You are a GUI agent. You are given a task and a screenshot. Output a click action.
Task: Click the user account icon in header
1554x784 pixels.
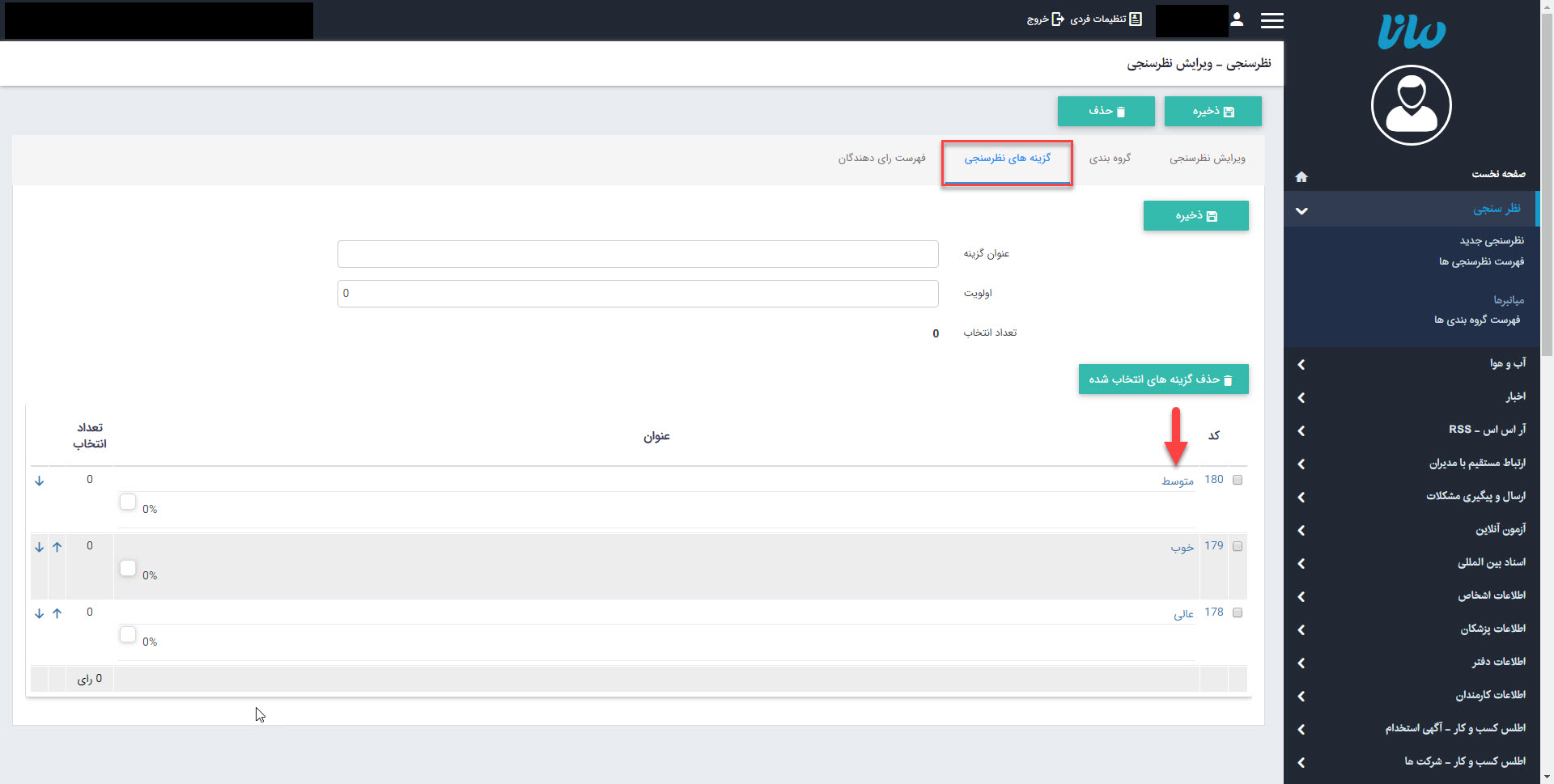1237,19
